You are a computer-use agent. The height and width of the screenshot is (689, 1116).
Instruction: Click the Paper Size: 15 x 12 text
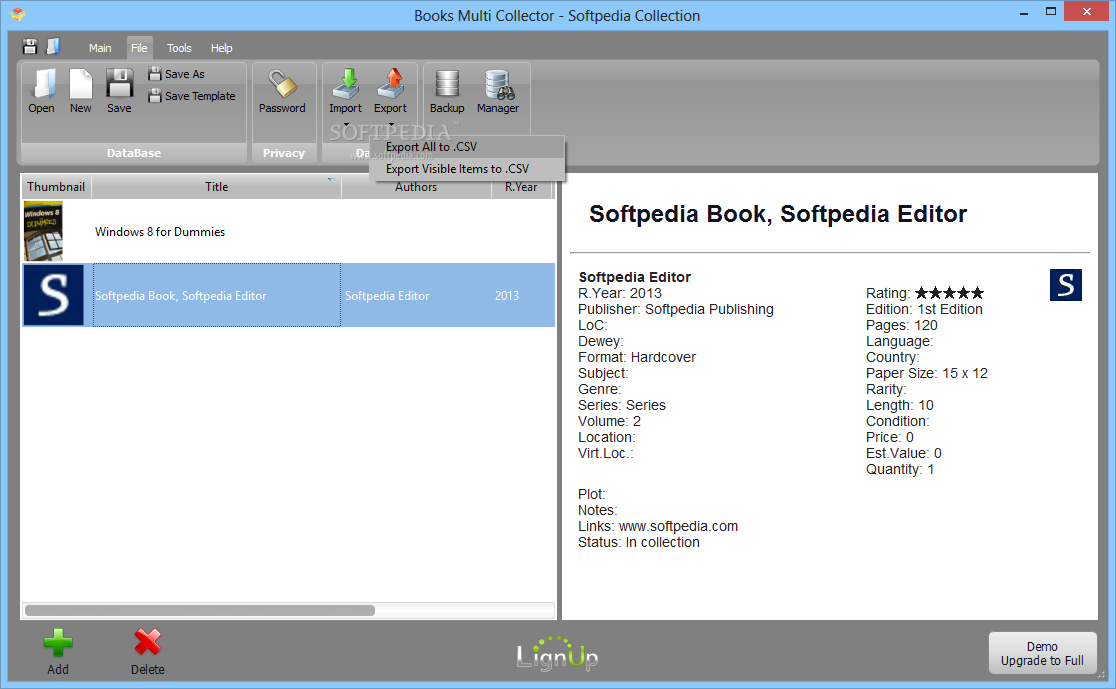coord(927,373)
